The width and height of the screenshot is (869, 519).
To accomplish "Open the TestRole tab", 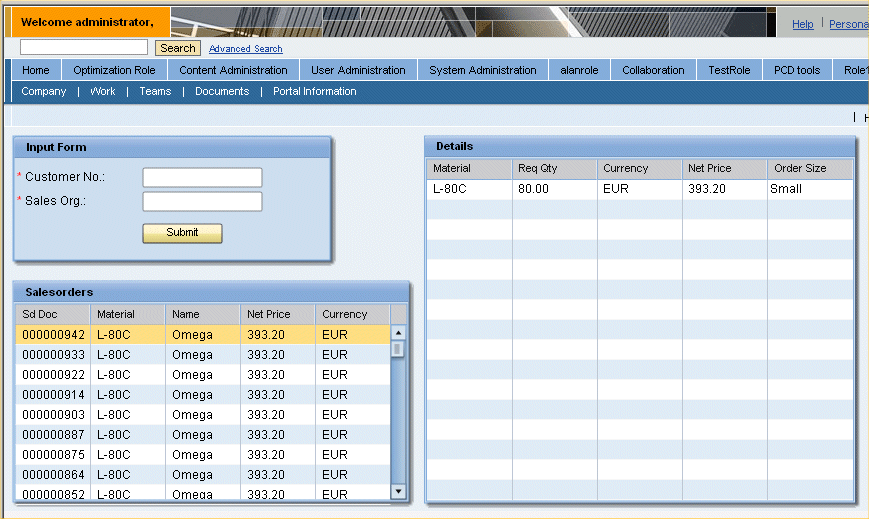I will (729, 70).
